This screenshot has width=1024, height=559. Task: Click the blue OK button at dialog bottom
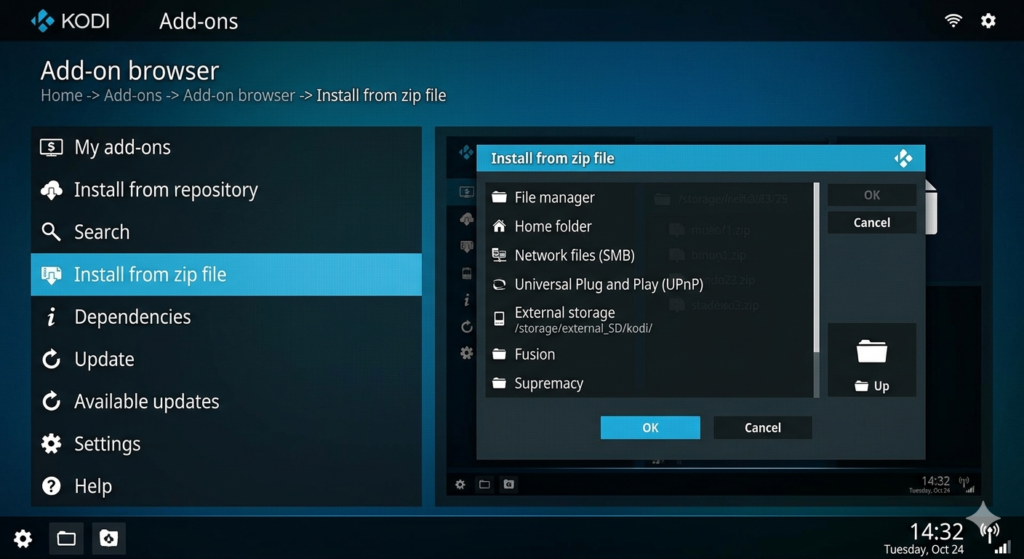(x=650, y=428)
